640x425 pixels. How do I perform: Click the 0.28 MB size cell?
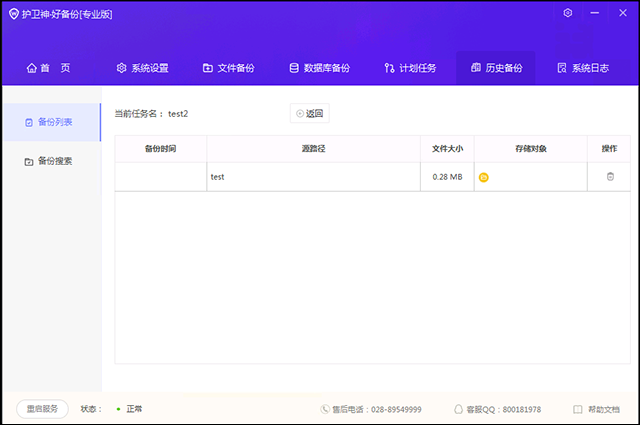(447, 177)
